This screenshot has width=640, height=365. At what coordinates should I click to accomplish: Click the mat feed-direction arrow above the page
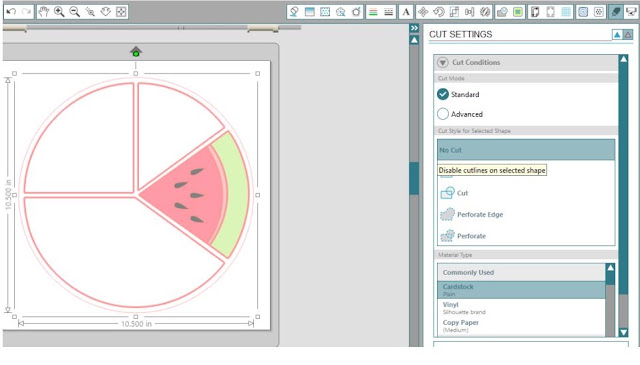pyautogui.click(x=136, y=50)
